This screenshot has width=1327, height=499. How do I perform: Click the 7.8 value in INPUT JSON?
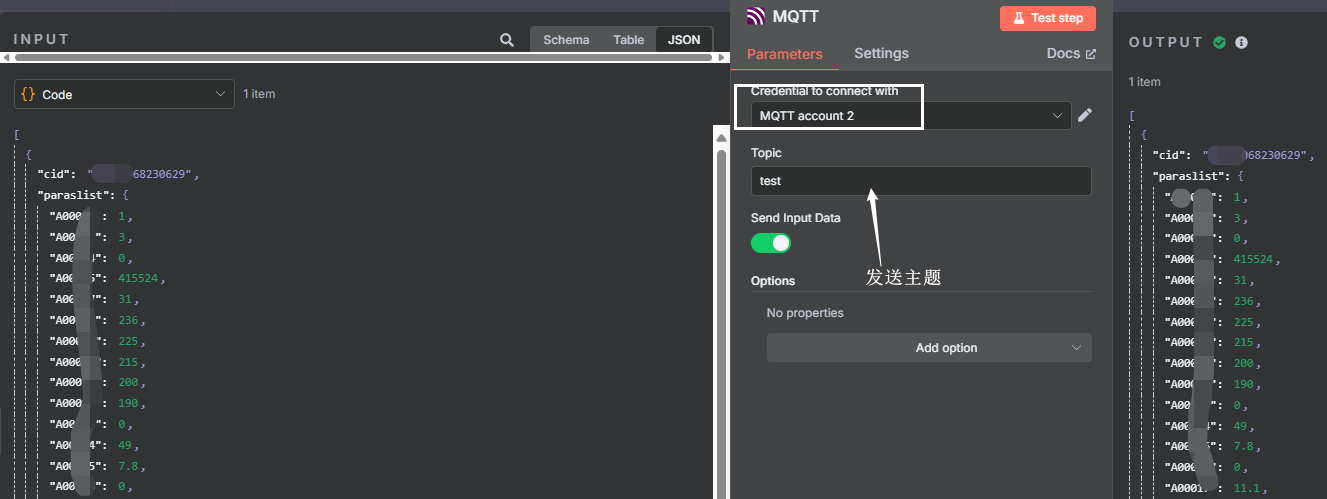coord(130,466)
